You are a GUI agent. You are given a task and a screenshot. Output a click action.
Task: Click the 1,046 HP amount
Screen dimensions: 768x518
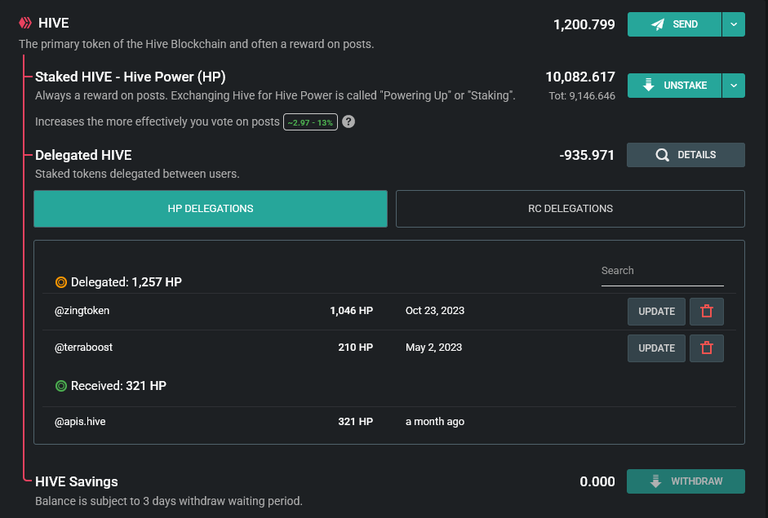[x=351, y=310]
